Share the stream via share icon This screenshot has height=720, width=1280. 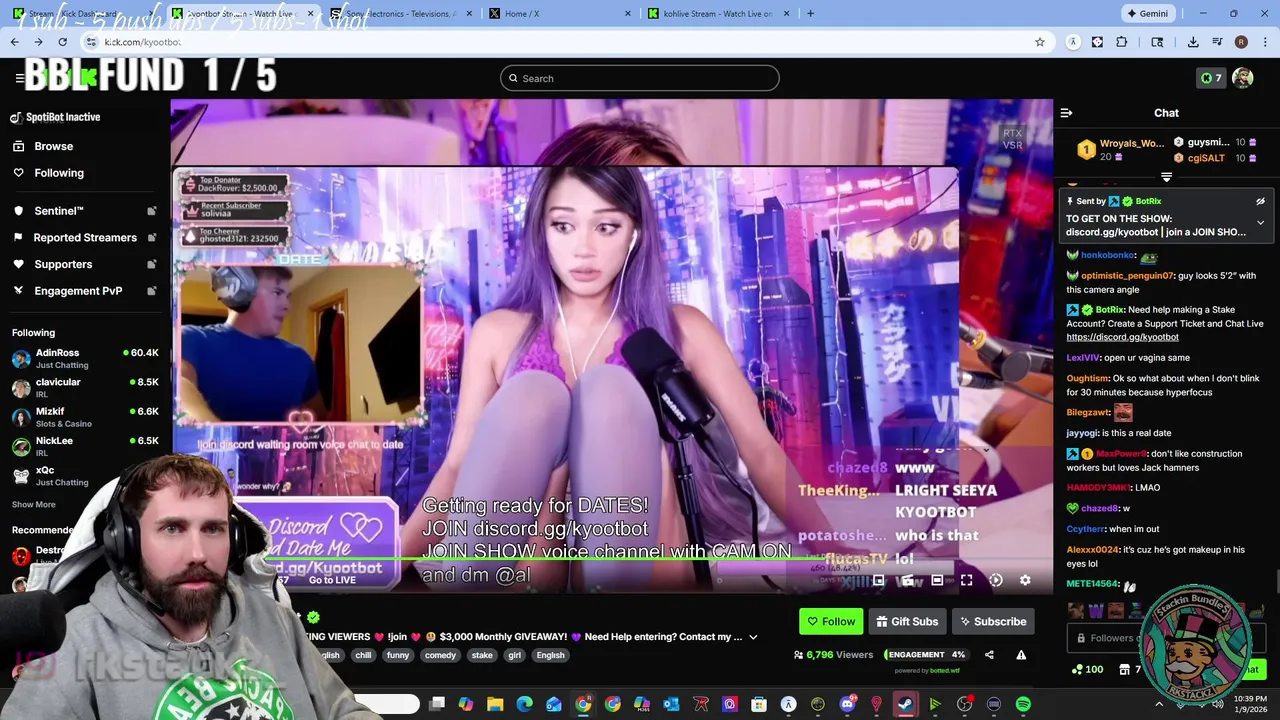coord(989,655)
